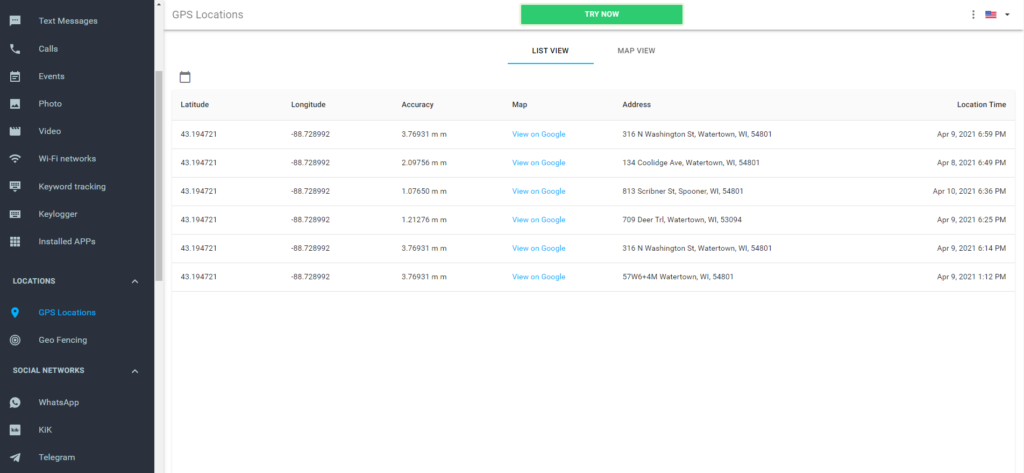
Task: View on Google for 134 Coolidge Ave
Action: (x=539, y=163)
